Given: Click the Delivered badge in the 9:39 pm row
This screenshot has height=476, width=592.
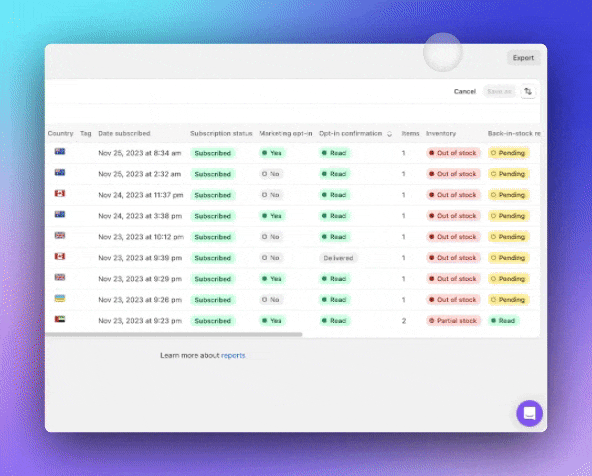Looking at the screenshot, I should click(338, 258).
